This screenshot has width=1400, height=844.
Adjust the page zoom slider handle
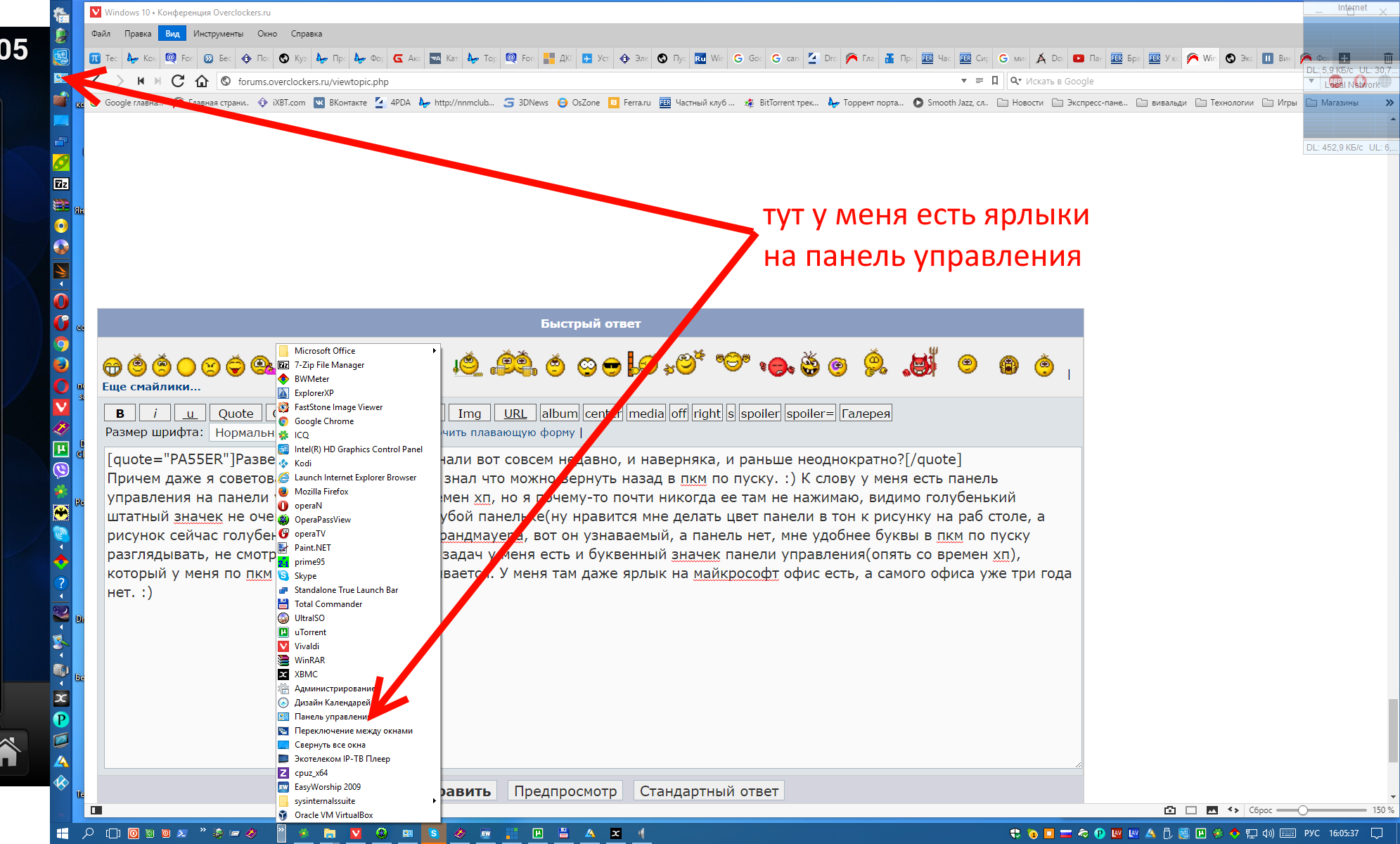(x=1303, y=810)
